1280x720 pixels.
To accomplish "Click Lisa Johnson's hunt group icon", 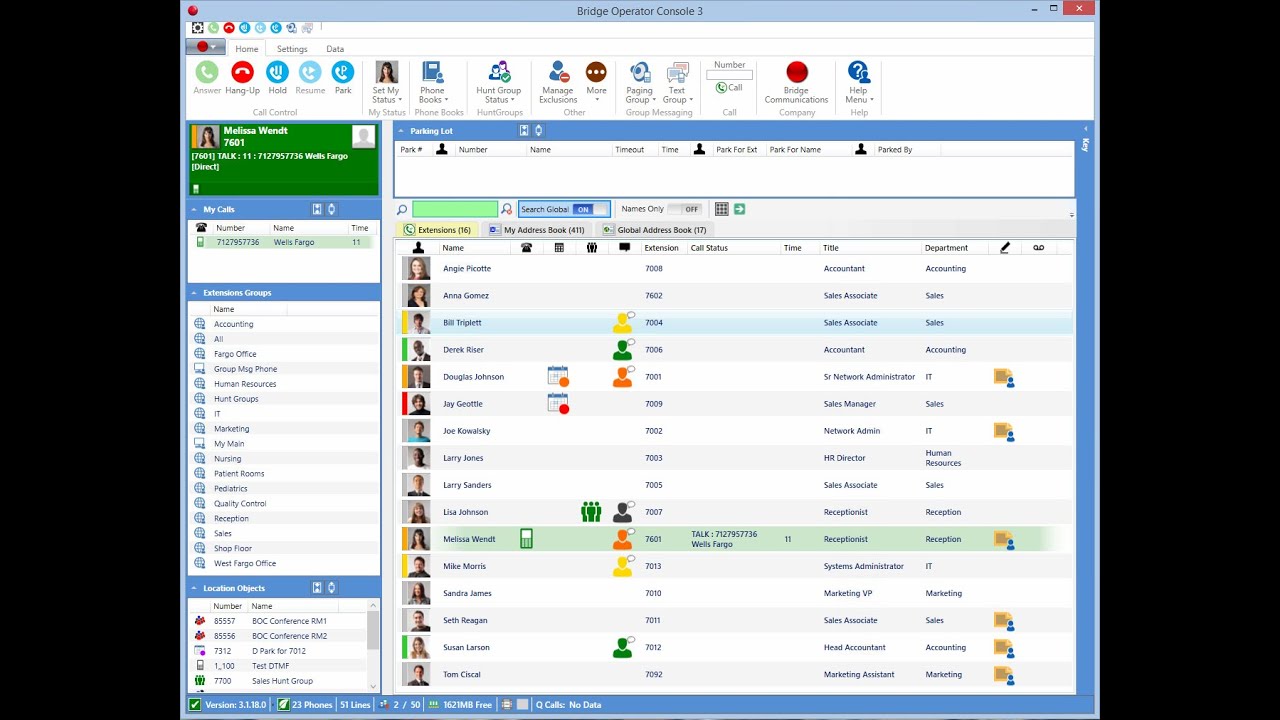I will pyautogui.click(x=591, y=512).
